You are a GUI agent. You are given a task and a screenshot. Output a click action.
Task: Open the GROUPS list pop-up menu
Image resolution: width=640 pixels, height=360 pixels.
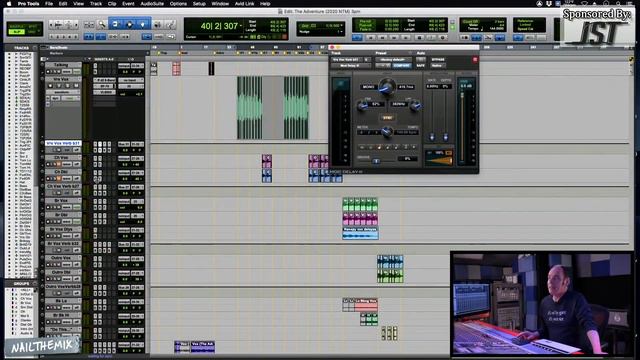pos(35,284)
